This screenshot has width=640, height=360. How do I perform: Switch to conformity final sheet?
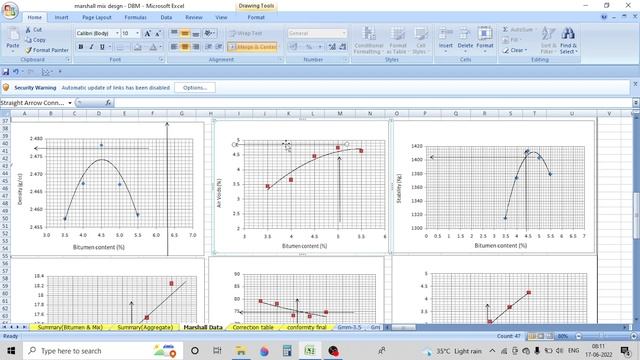coord(307,327)
